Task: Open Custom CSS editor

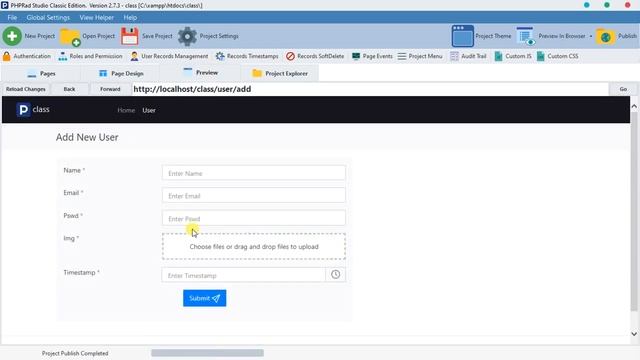Action: [x=557, y=56]
